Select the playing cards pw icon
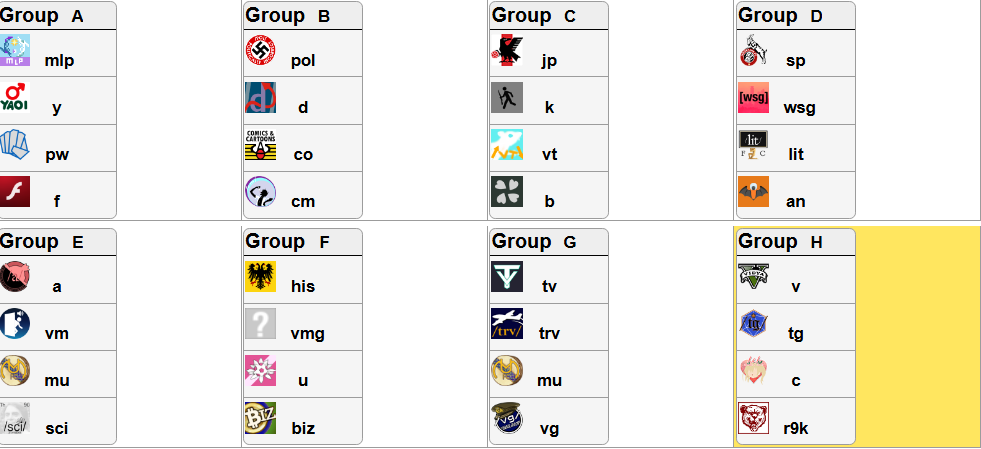The image size is (981, 449). (14, 144)
